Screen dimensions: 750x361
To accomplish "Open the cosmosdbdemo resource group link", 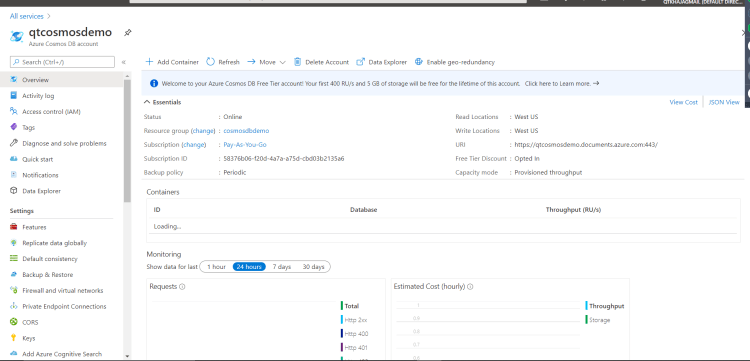I will point(246,131).
